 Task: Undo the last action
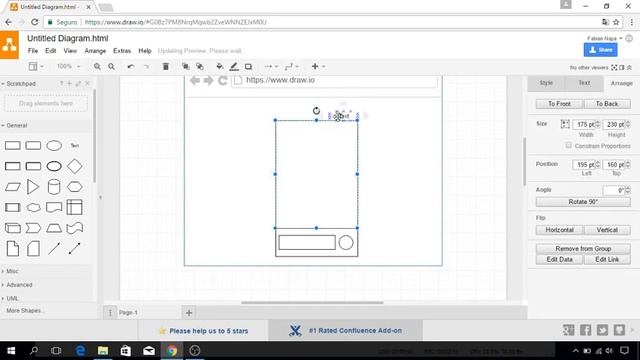point(131,67)
